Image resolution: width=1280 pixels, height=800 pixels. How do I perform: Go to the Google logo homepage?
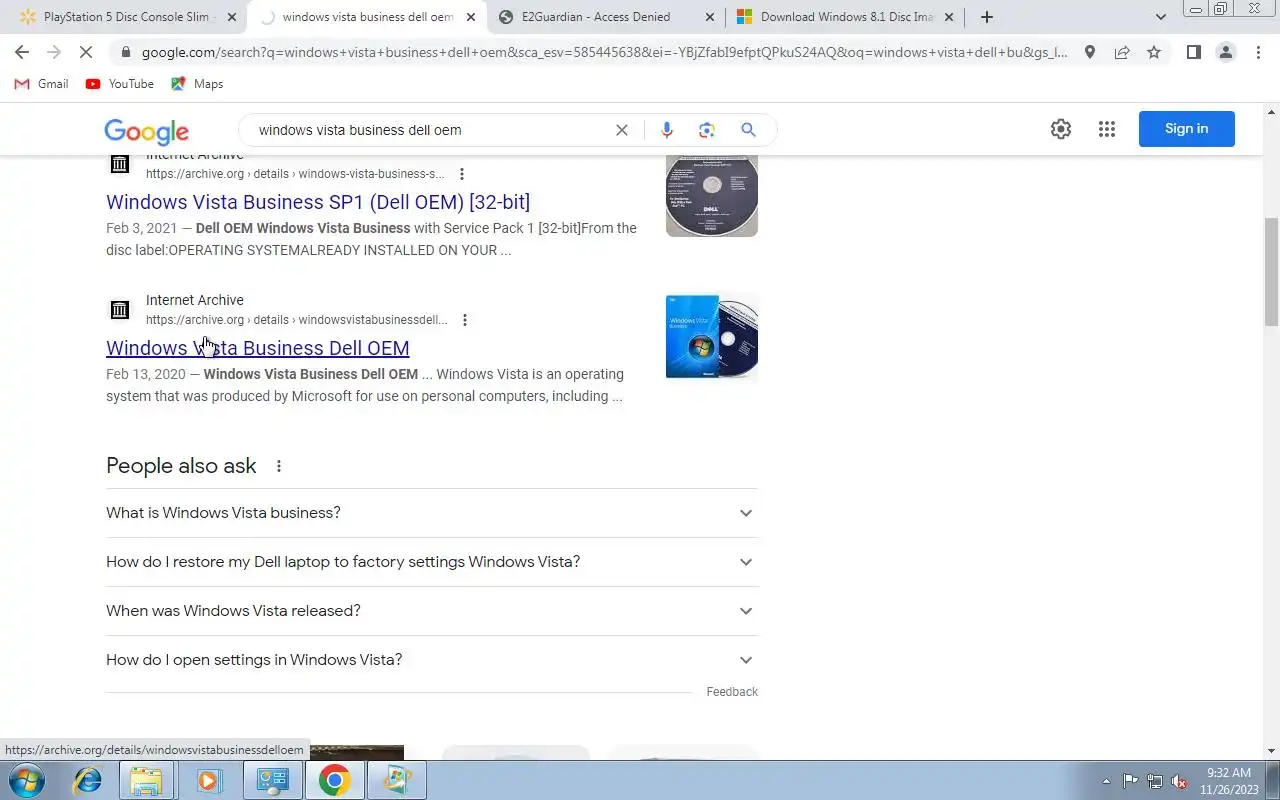point(146,131)
